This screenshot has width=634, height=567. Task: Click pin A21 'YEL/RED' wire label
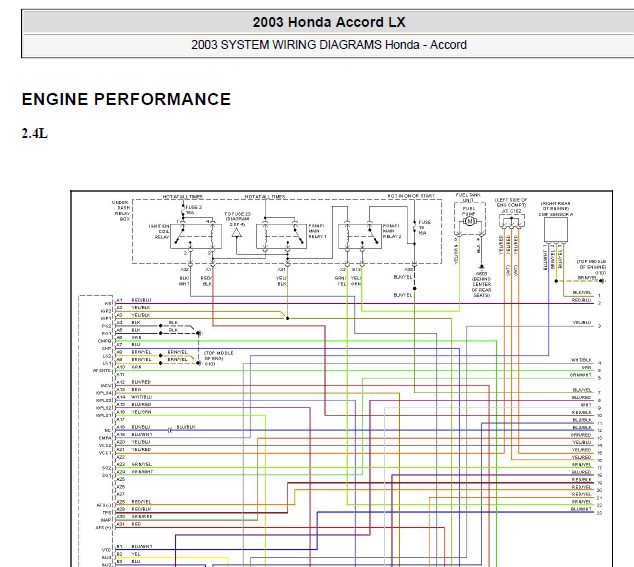click(x=141, y=449)
